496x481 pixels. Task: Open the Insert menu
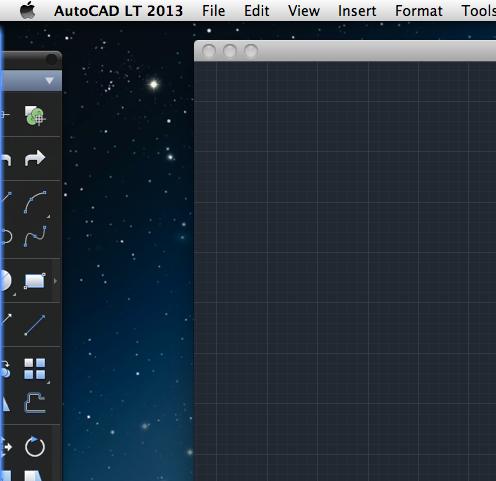click(x=357, y=11)
